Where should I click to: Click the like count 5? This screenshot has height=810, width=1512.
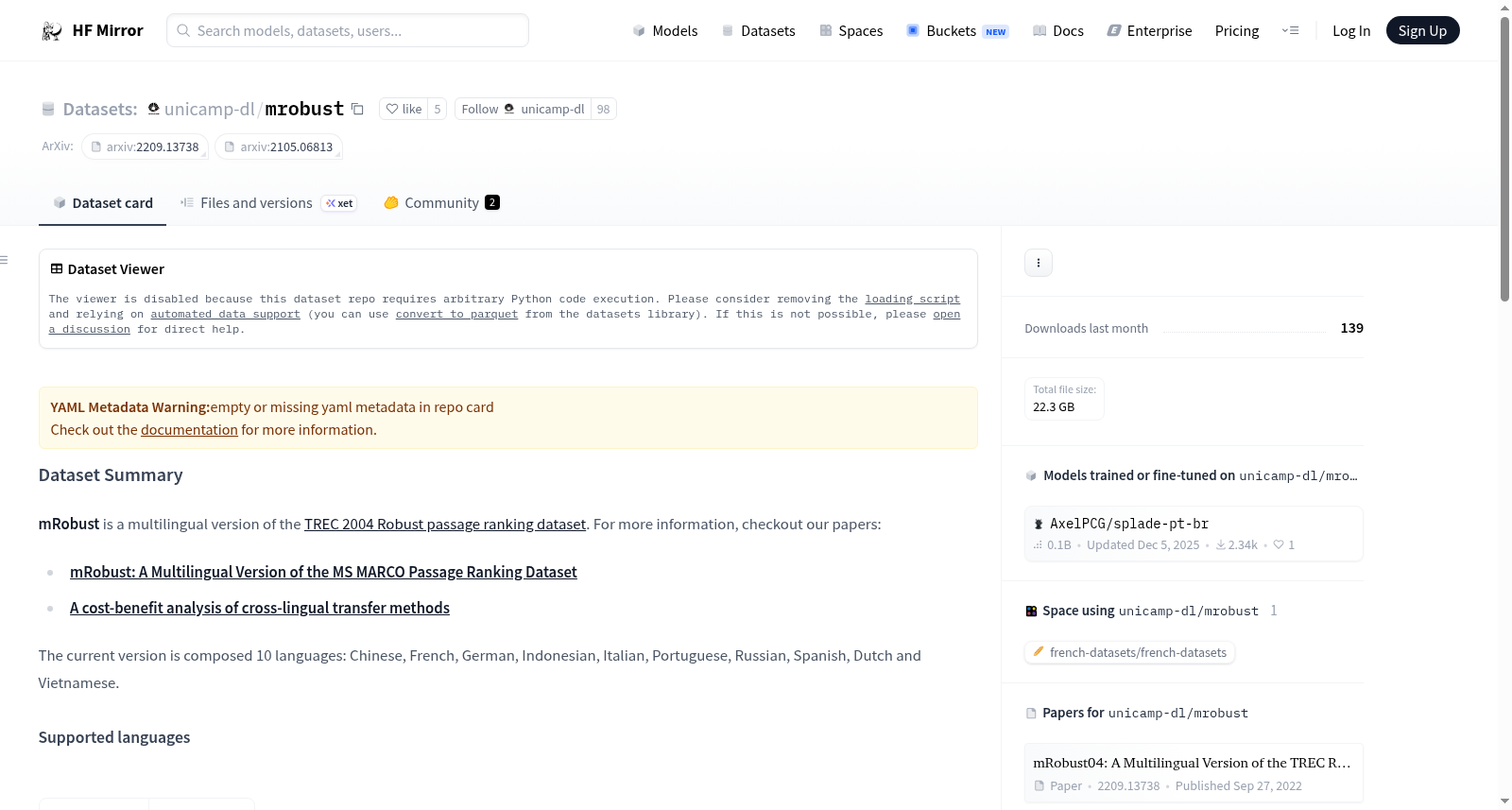coord(438,109)
